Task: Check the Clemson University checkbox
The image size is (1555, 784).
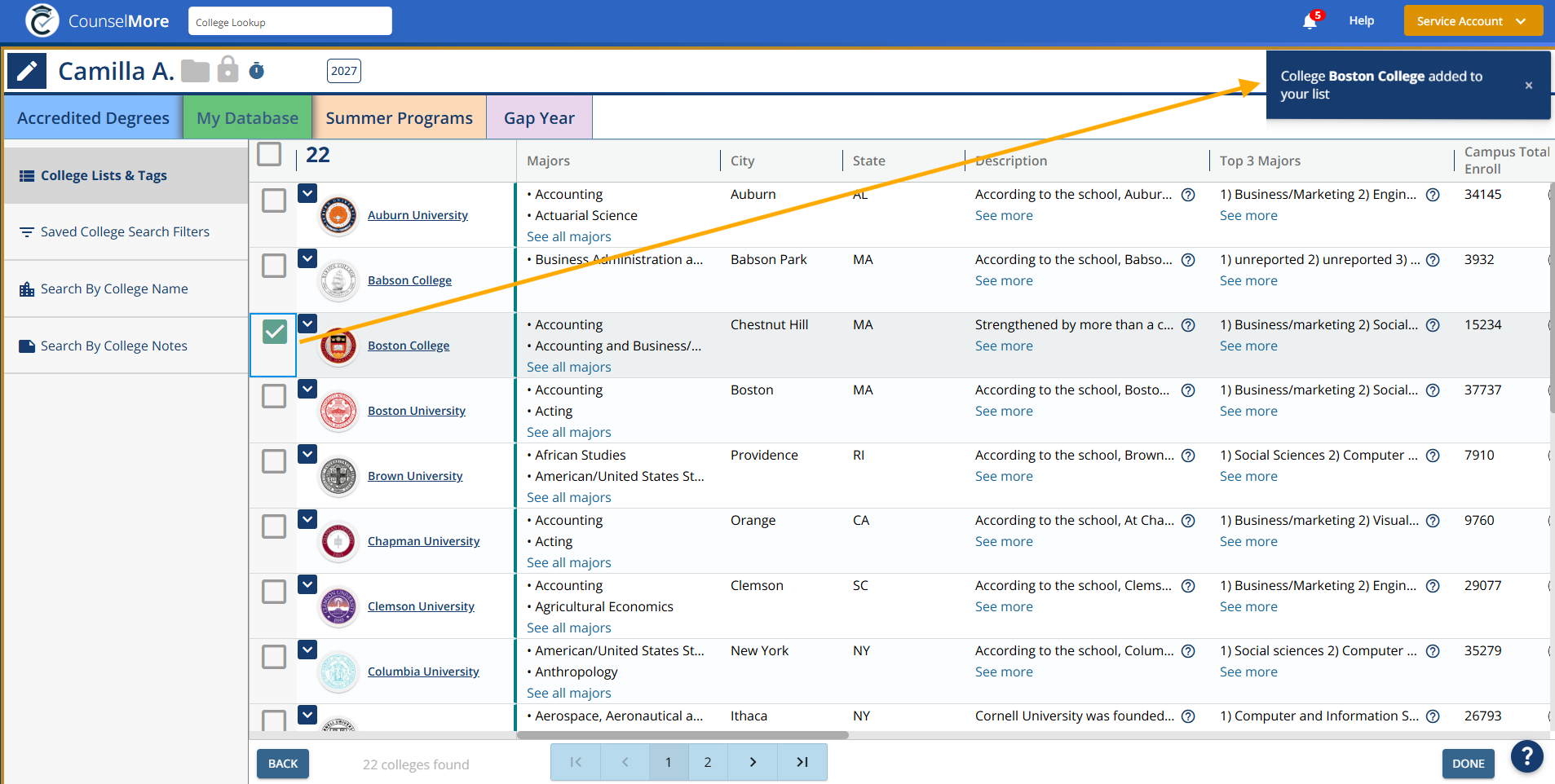Action: point(274,592)
